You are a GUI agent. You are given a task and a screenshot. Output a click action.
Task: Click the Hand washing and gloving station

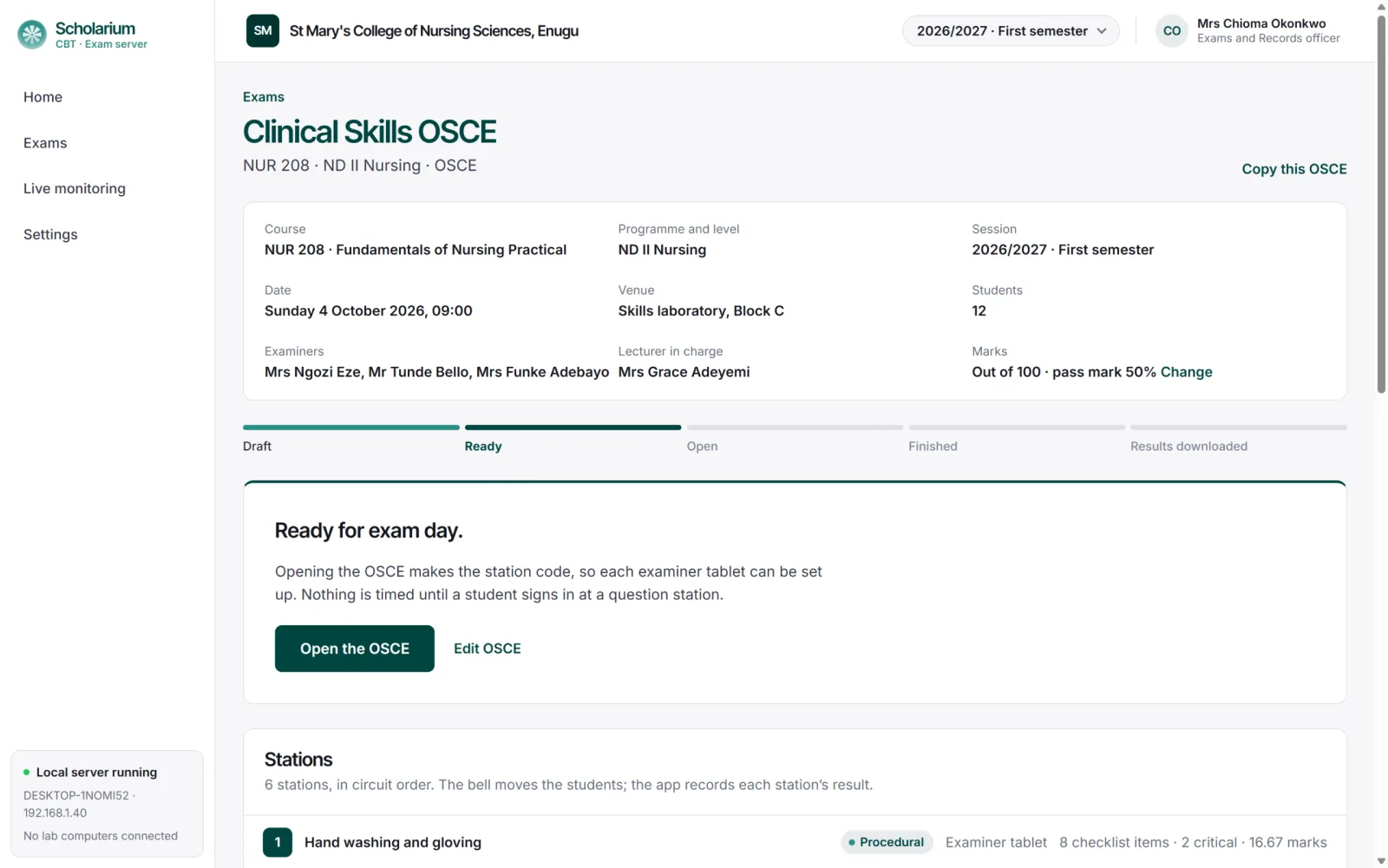[393, 842]
